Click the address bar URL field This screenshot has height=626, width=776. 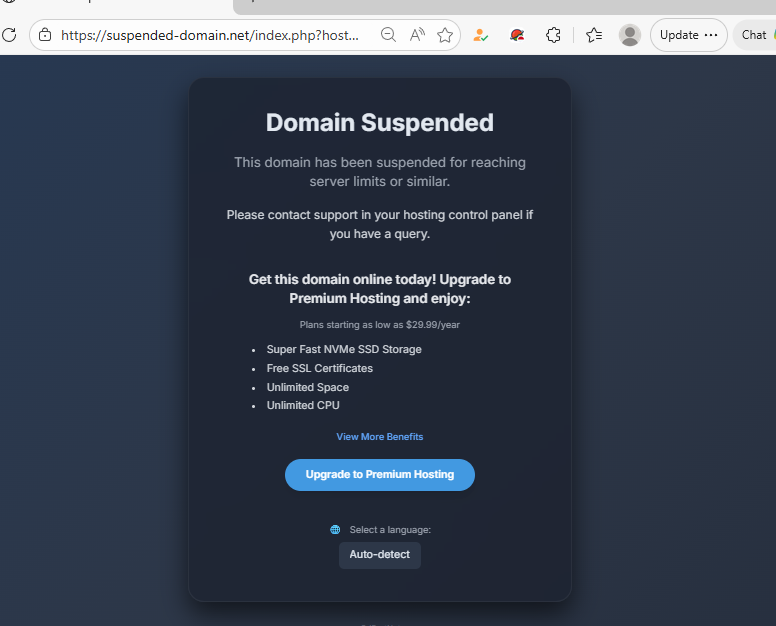(210, 35)
